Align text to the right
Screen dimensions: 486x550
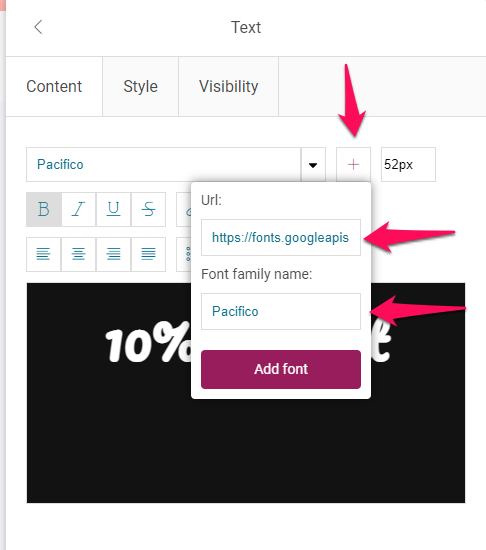[x=113, y=254]
